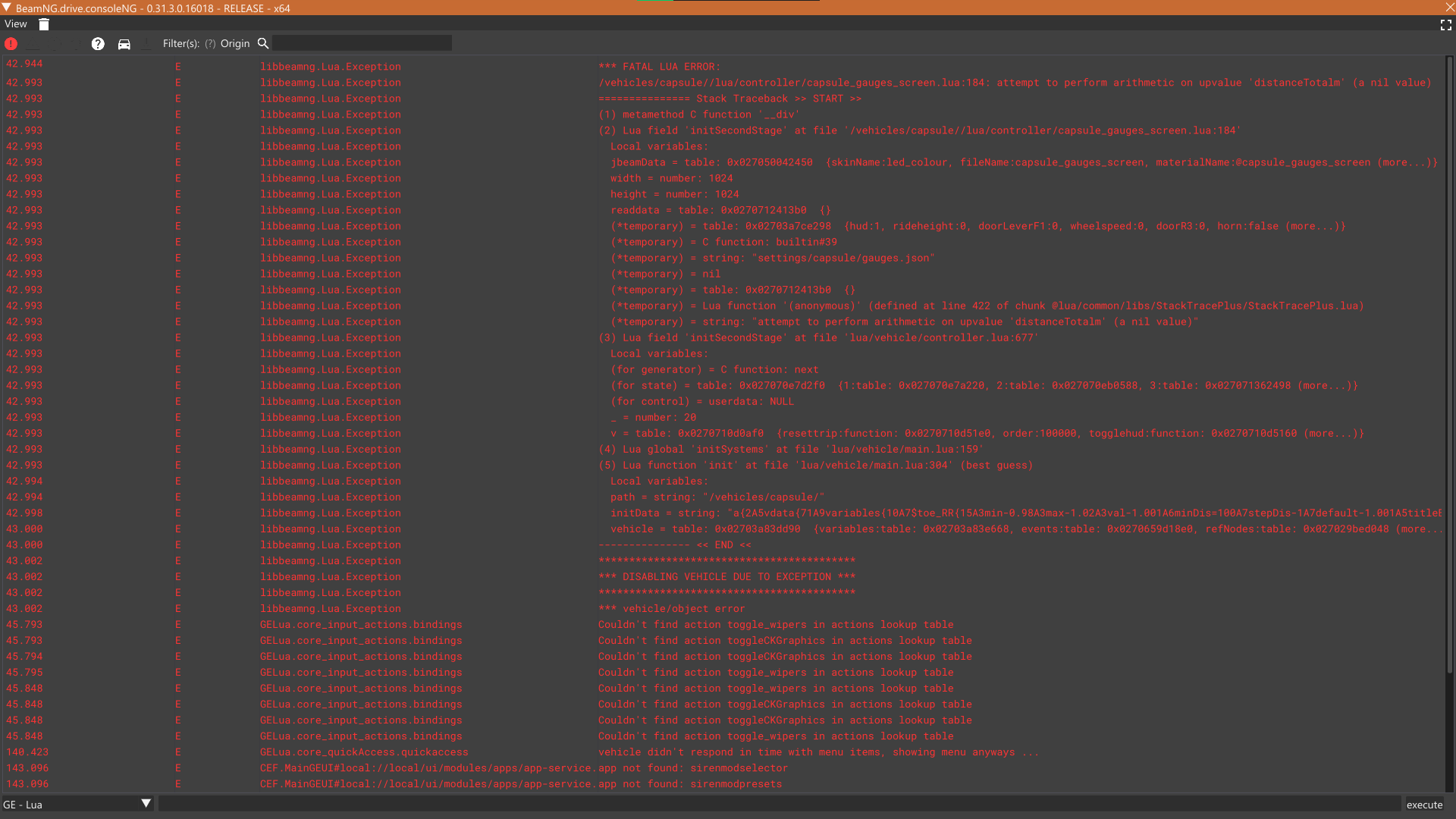The width and height of the screenshot is (1456, 819).
Task: Toggle the dimmed info circle filter
Action: 55,44
